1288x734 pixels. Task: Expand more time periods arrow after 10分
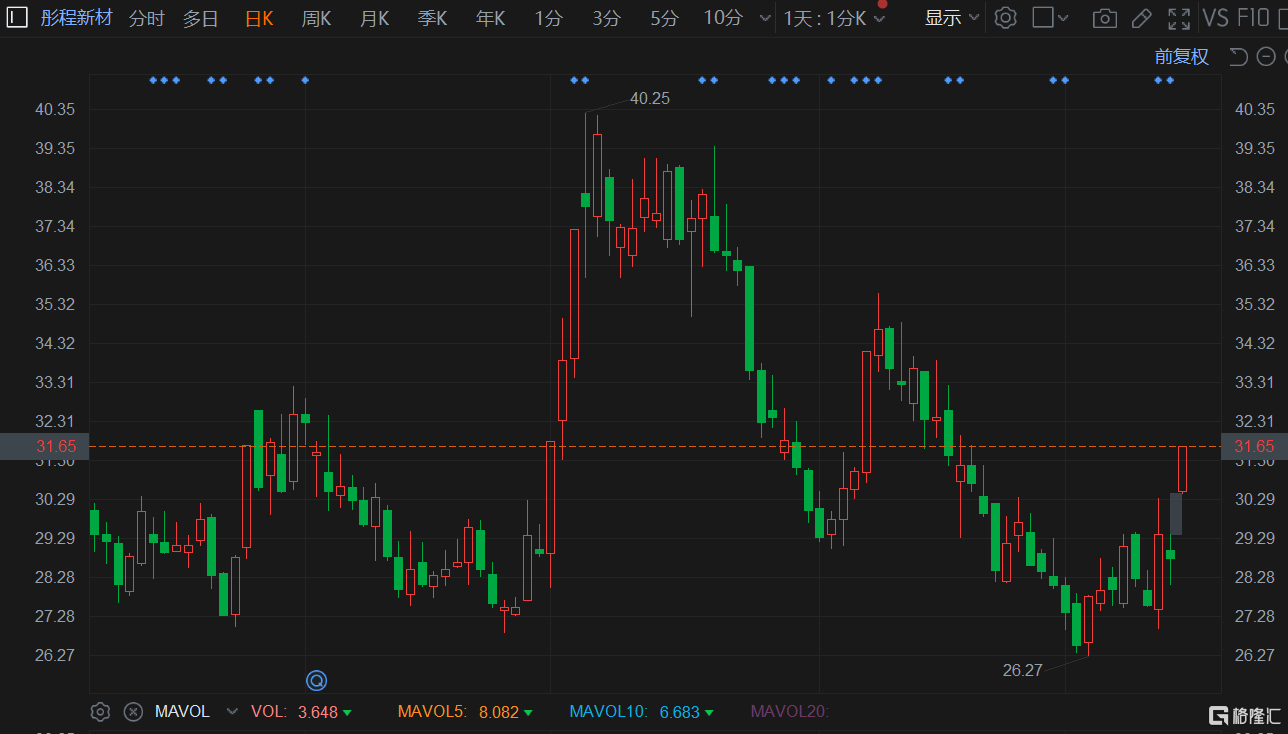765,18
